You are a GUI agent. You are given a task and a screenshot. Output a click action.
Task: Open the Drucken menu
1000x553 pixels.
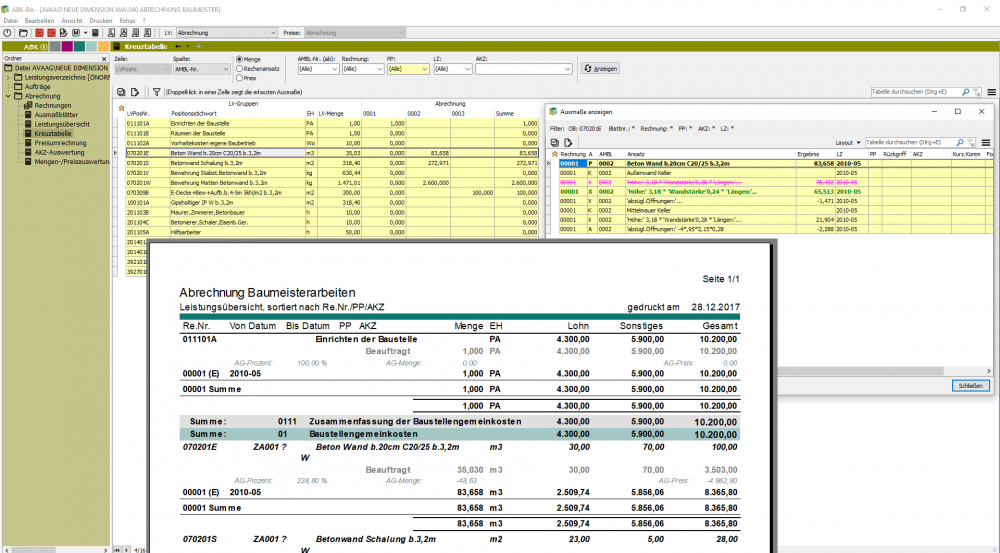(101, 21)
